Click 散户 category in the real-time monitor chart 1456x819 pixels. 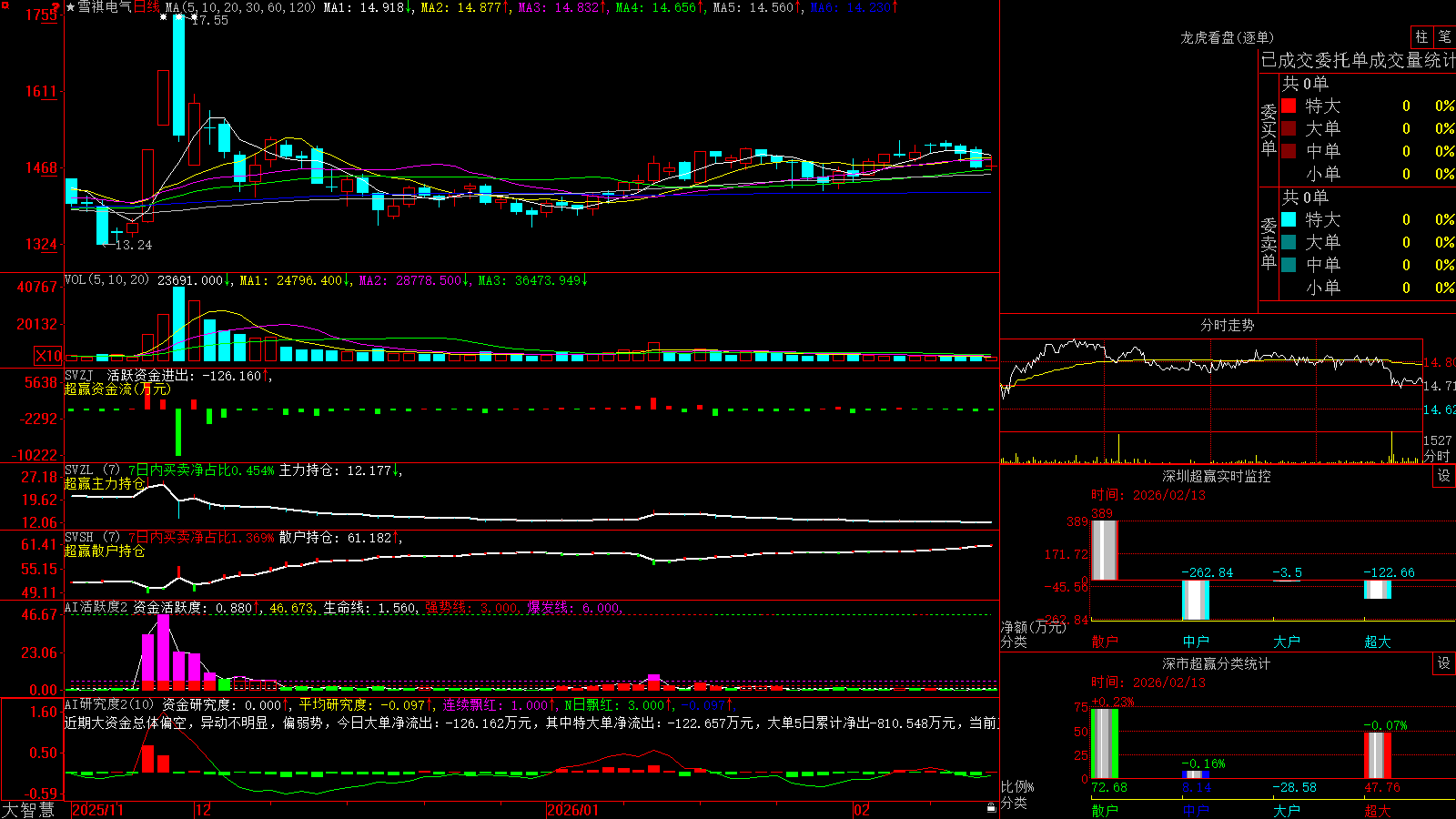click(x=1105, y=642)
